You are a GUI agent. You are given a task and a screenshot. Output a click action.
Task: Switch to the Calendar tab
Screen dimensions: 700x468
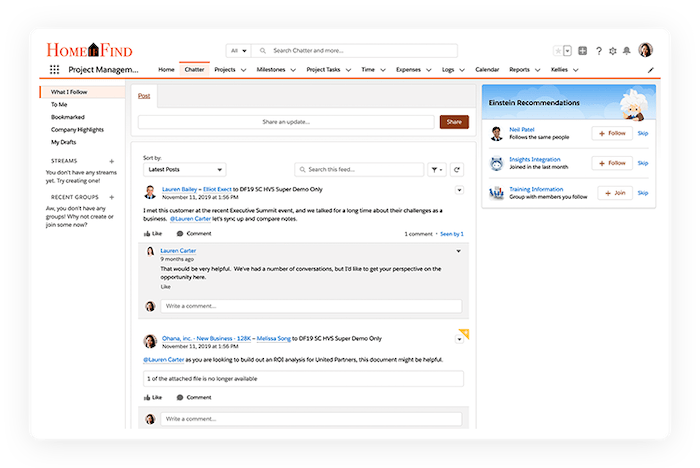click(487, 70)
